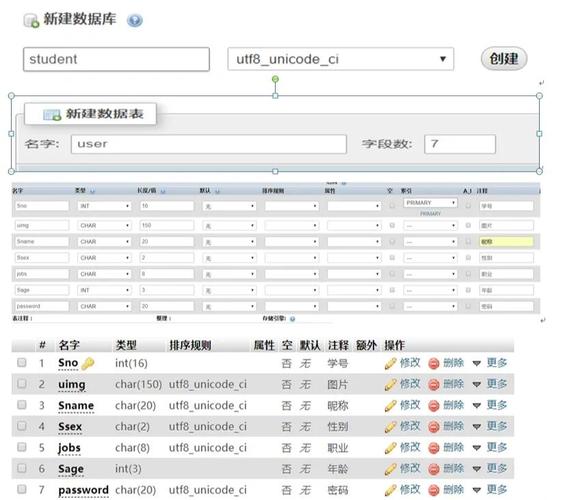Click the 密码 comment cell
This screenshot has height=500, width=578.
(x=338, y=490)
